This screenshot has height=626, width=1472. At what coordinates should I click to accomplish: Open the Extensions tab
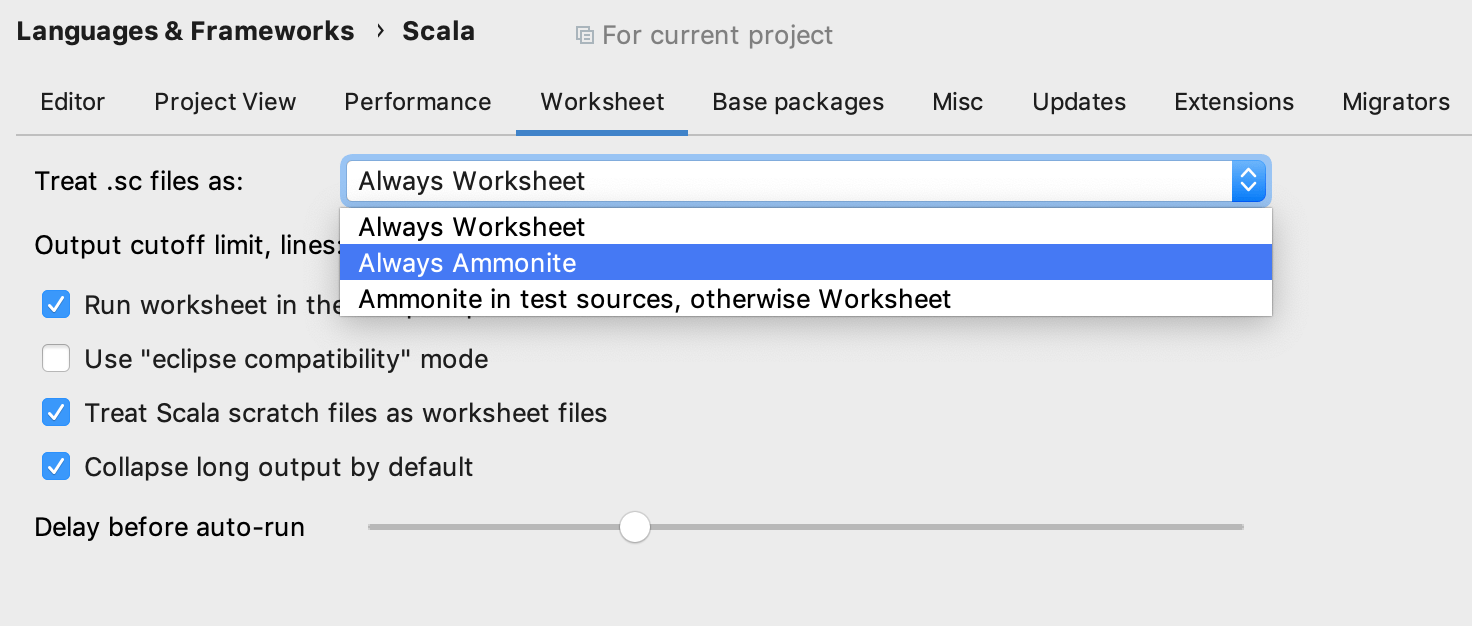[x=1234, y=102]
